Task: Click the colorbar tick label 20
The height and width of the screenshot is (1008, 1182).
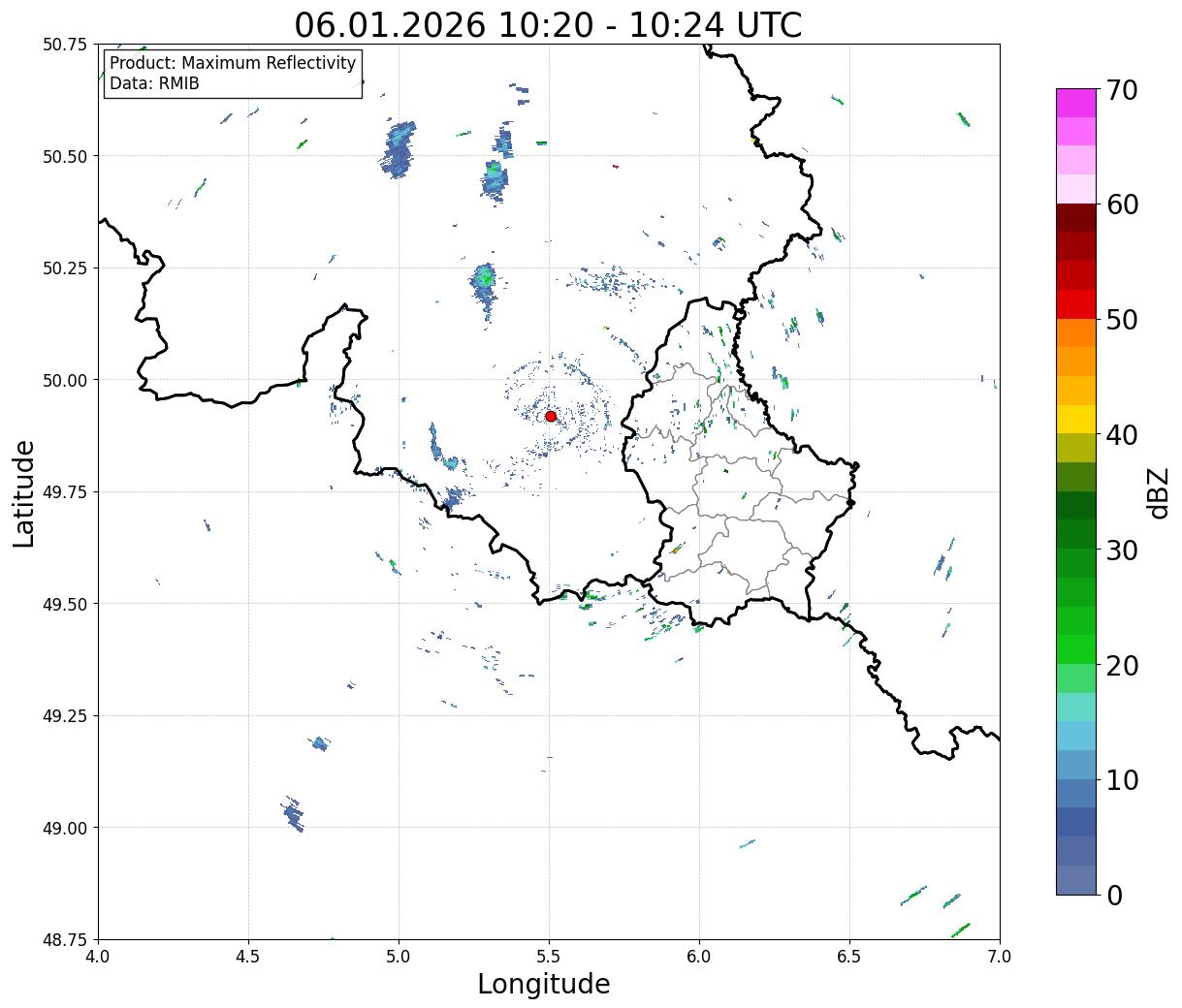Action: point(1122,666)
